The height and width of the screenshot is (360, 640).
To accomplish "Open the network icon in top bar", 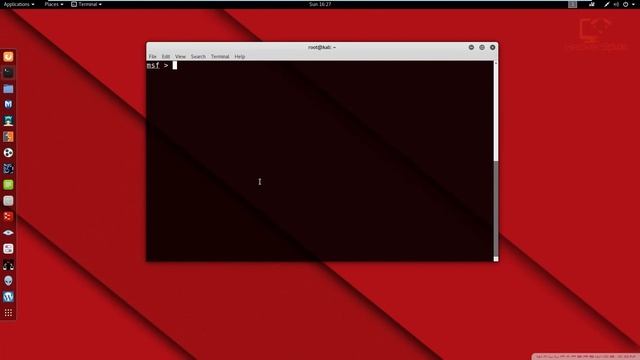I will tap(591, 4).
